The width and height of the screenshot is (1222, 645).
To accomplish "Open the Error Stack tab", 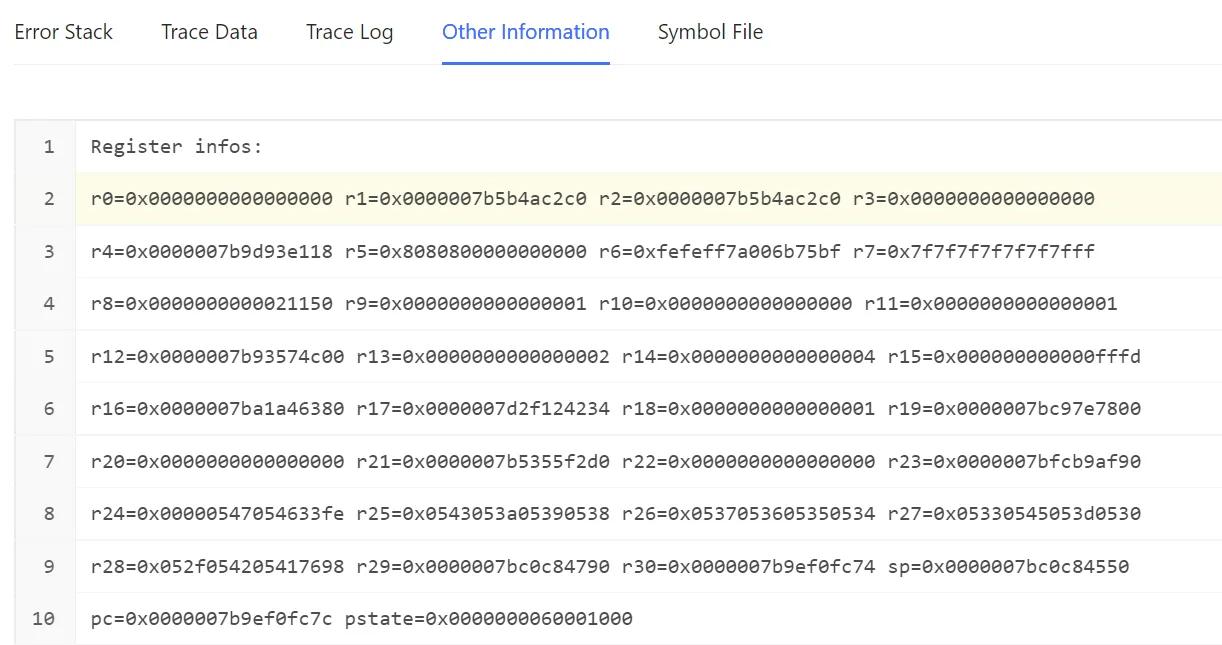I will [63, 32].
